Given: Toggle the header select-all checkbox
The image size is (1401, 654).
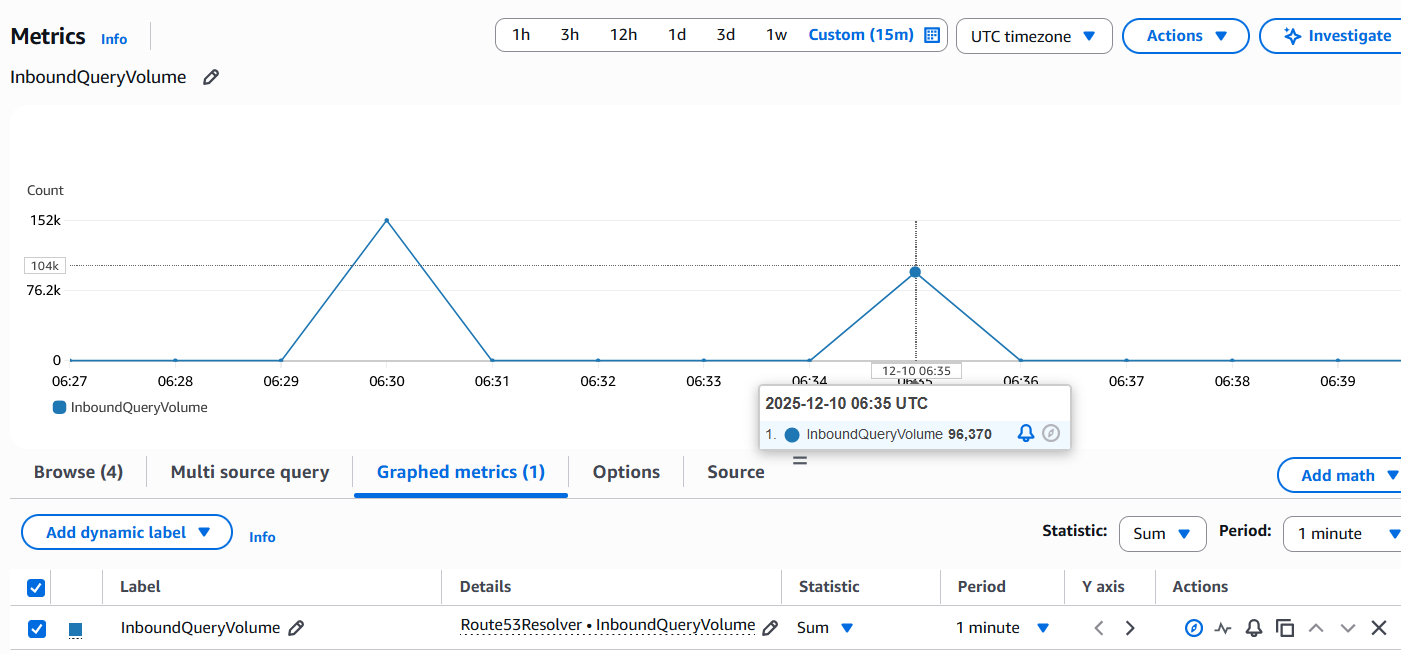Looking at the screenshot, I should (36, 588).
